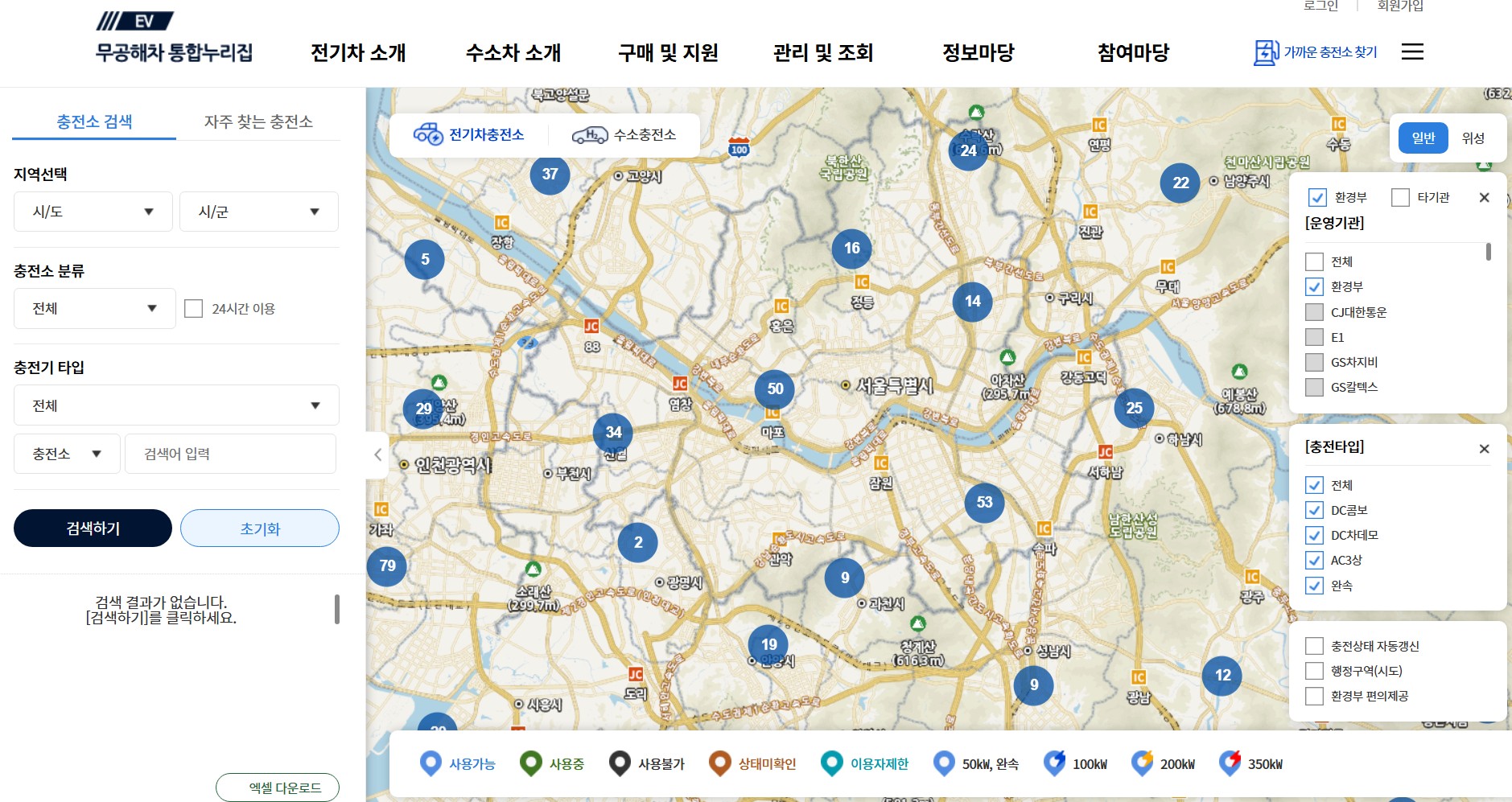Open the 충전소 분류 dropdown
Screen dimensions: 1512x802
pos(93,308)
